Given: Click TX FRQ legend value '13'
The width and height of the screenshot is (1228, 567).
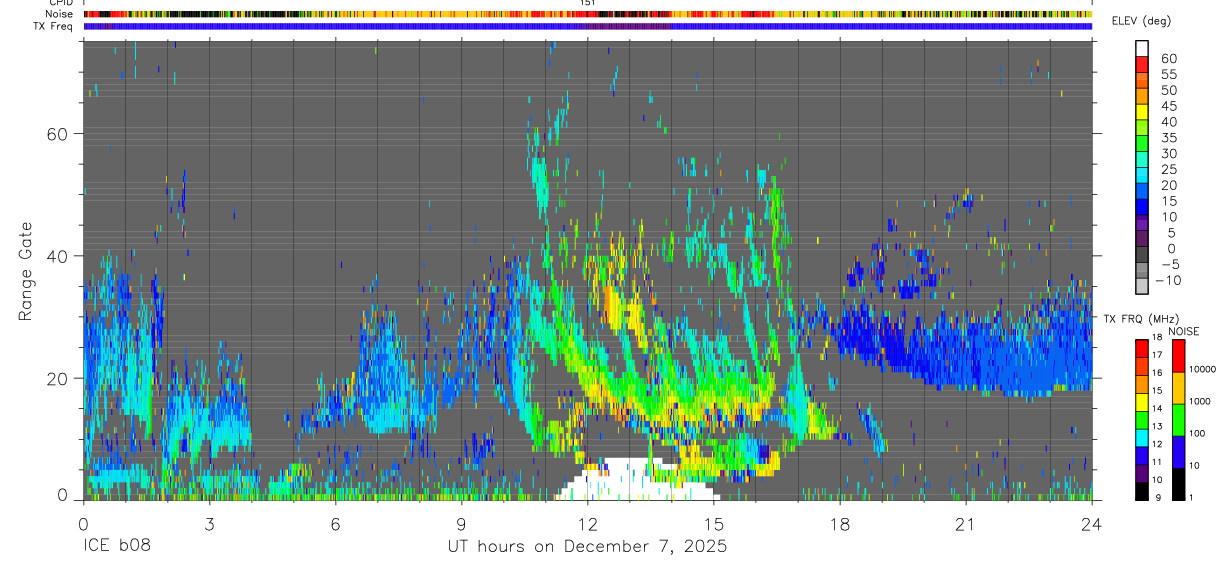Looking at the screenshot, I should [1157, 427].
